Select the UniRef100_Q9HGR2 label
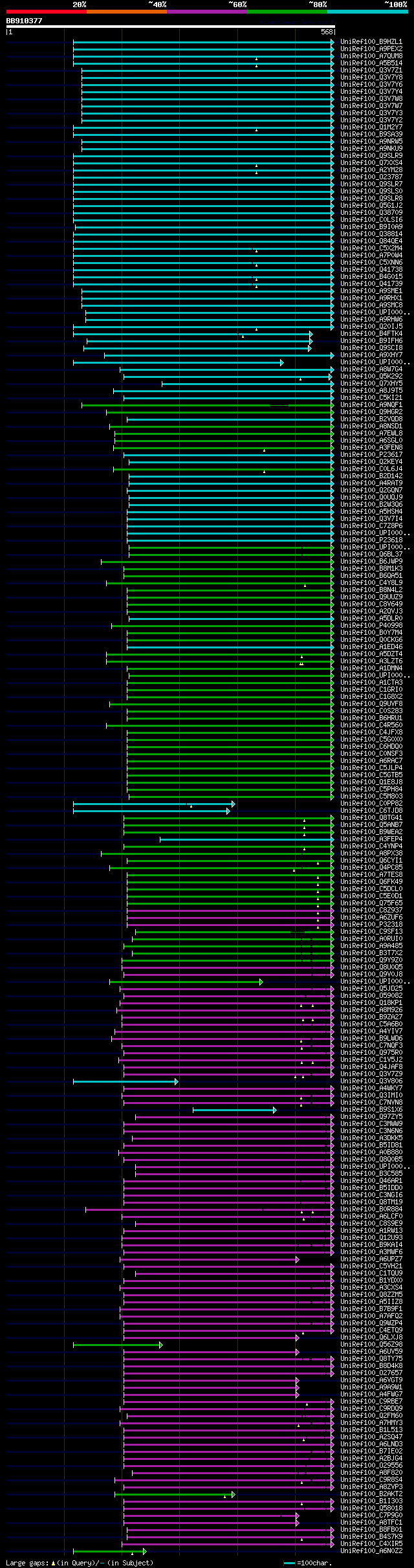Viewport: 414px width, 1568px height. click(371, 412)
